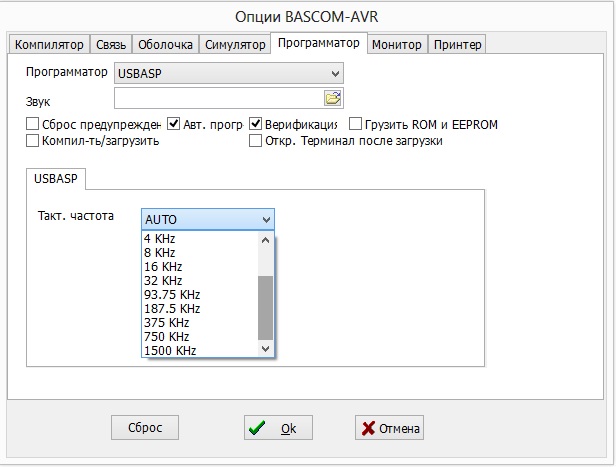Enable the Сброс предупрежден checkbox
Screen dimensions: 616x467
(x=32, y=124)
